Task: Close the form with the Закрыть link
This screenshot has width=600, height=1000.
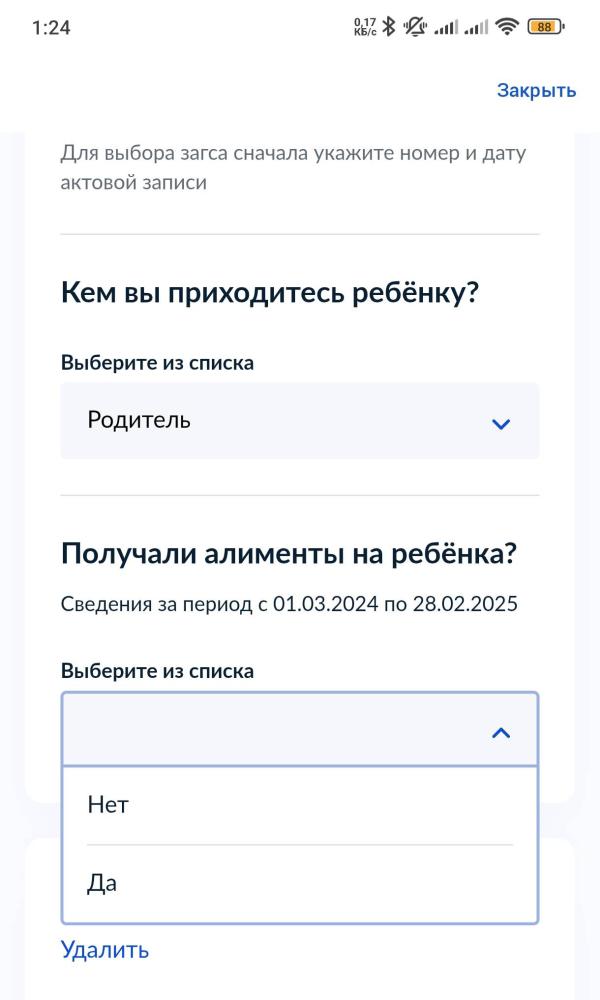Action: [536, 91]
